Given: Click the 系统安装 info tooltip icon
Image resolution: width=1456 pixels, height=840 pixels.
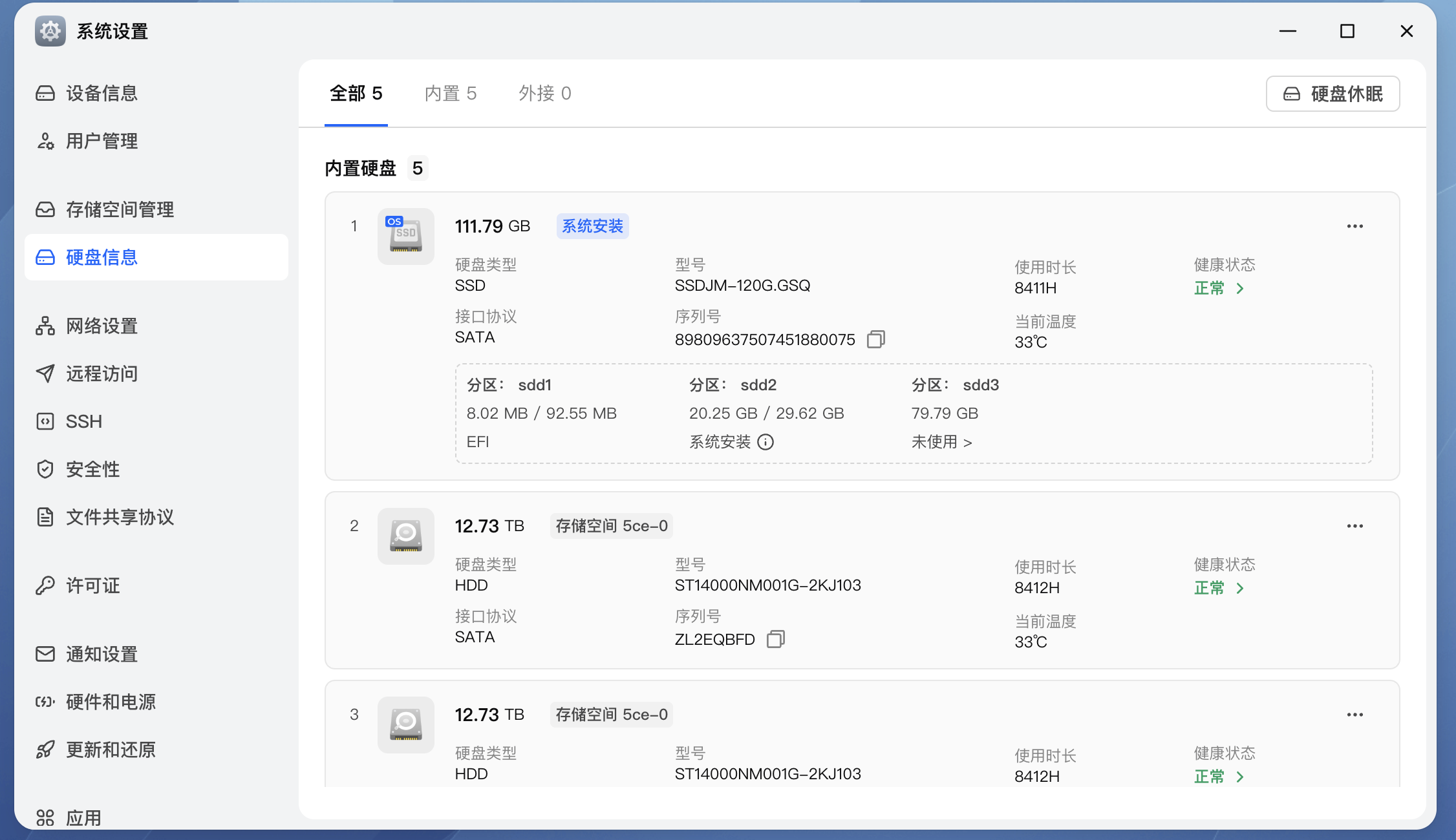Looking at the screenshot, I should click(x=767, y=443).
